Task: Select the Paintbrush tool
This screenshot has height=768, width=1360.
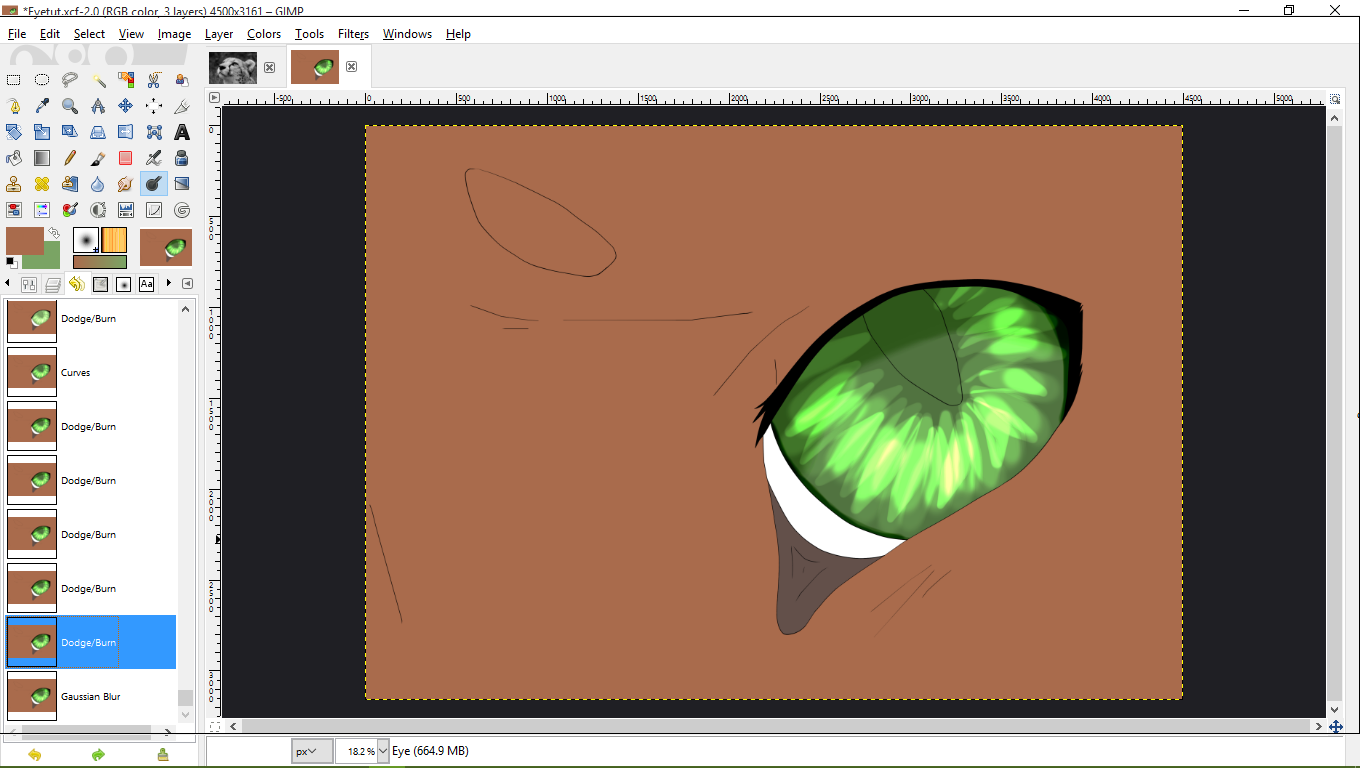Action: [x=98, y=158]
